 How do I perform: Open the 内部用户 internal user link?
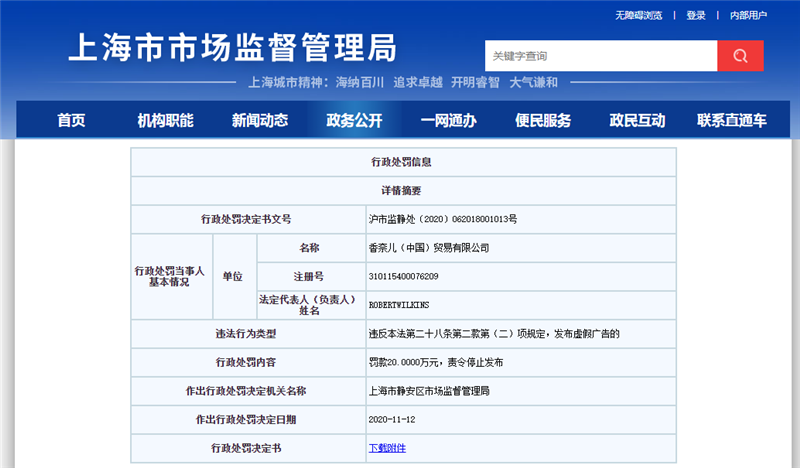(x=748, y=15)
